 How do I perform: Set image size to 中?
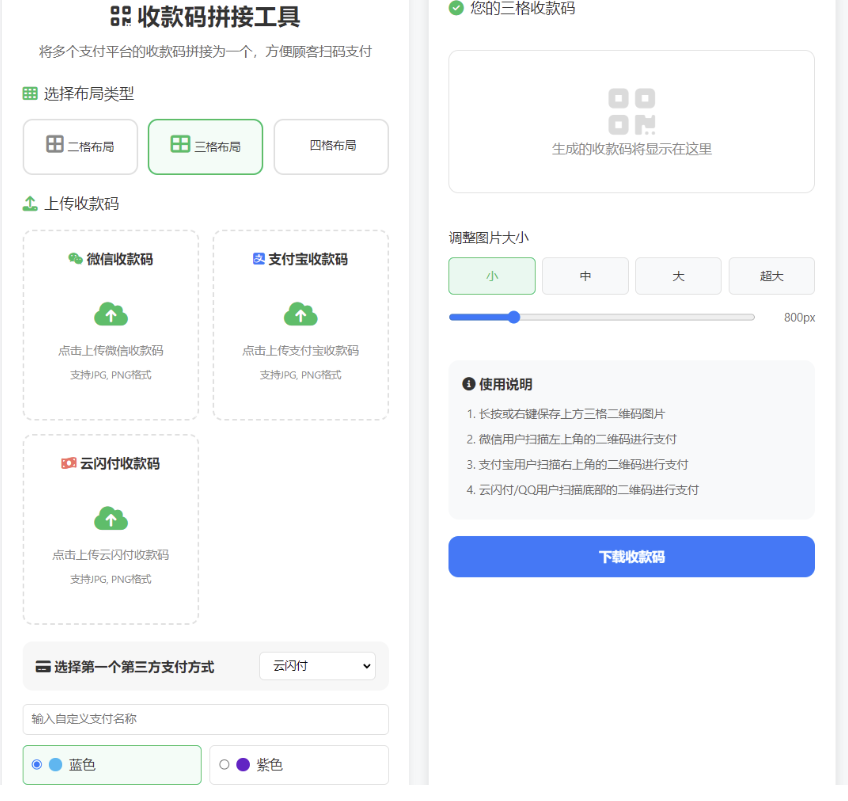[585, 276]
